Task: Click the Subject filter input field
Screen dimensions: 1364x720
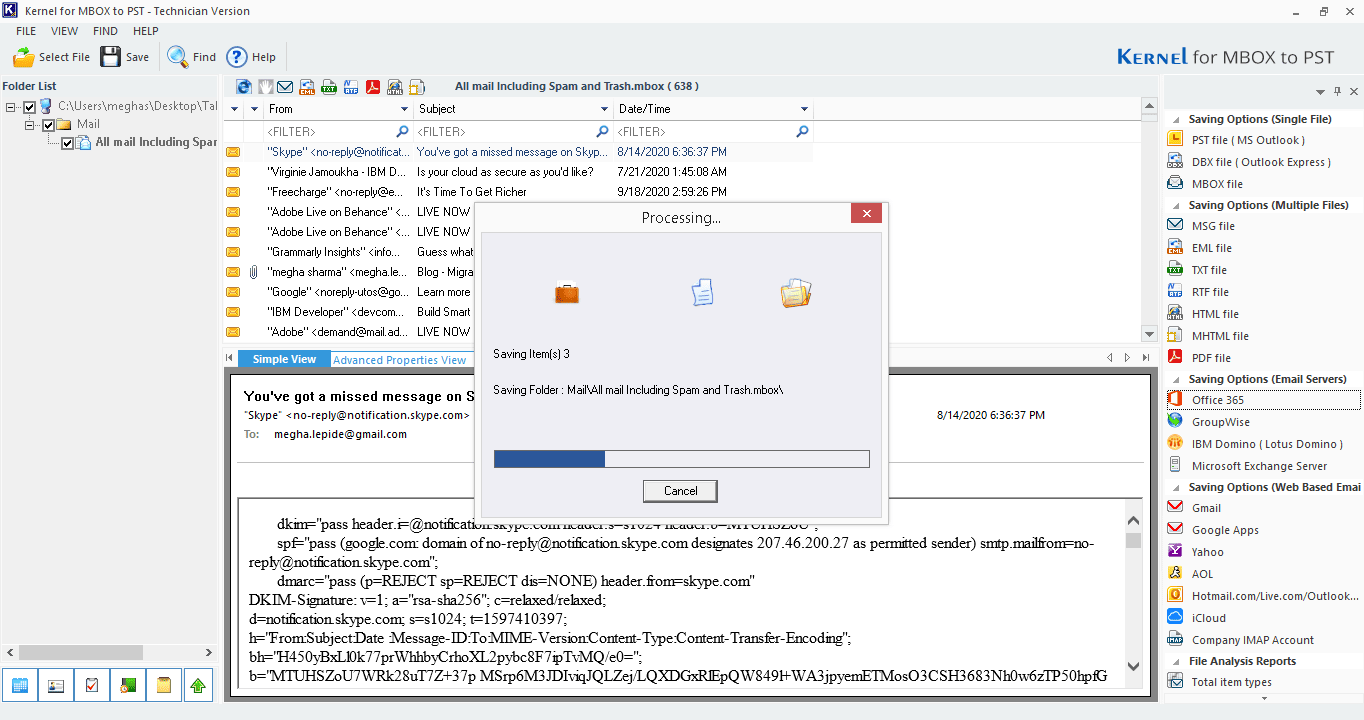Action: (x=513, y=131)
